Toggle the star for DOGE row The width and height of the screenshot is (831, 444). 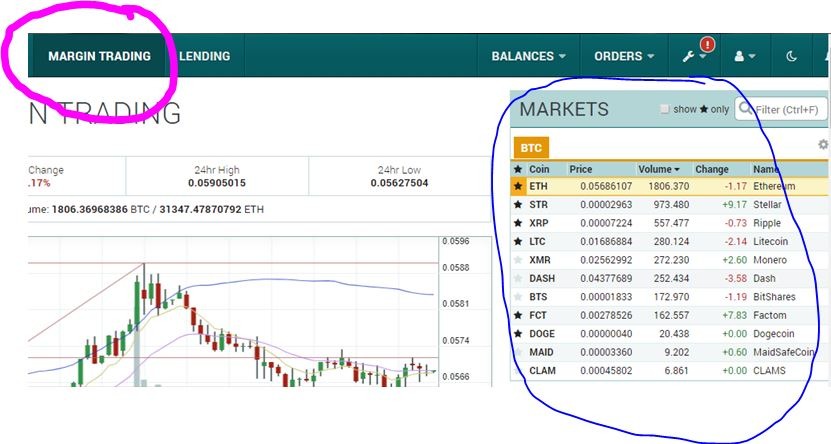(518, 334)
